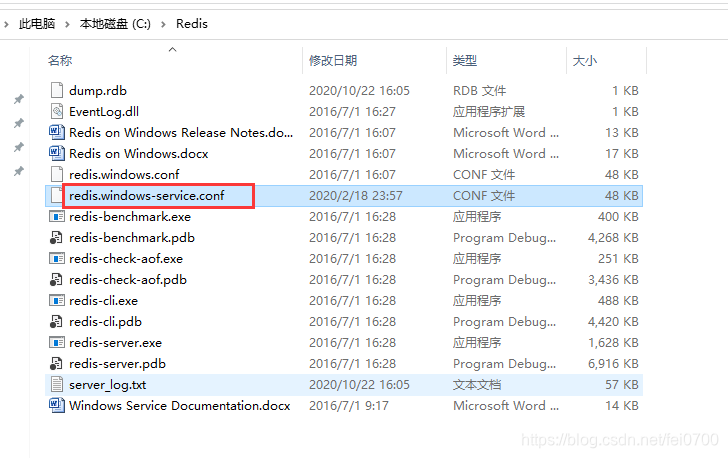The image size is (728, 458).
Task: Select the redis-cli.pdb file name
Action: pyautogui.click(x=105, y=321)
